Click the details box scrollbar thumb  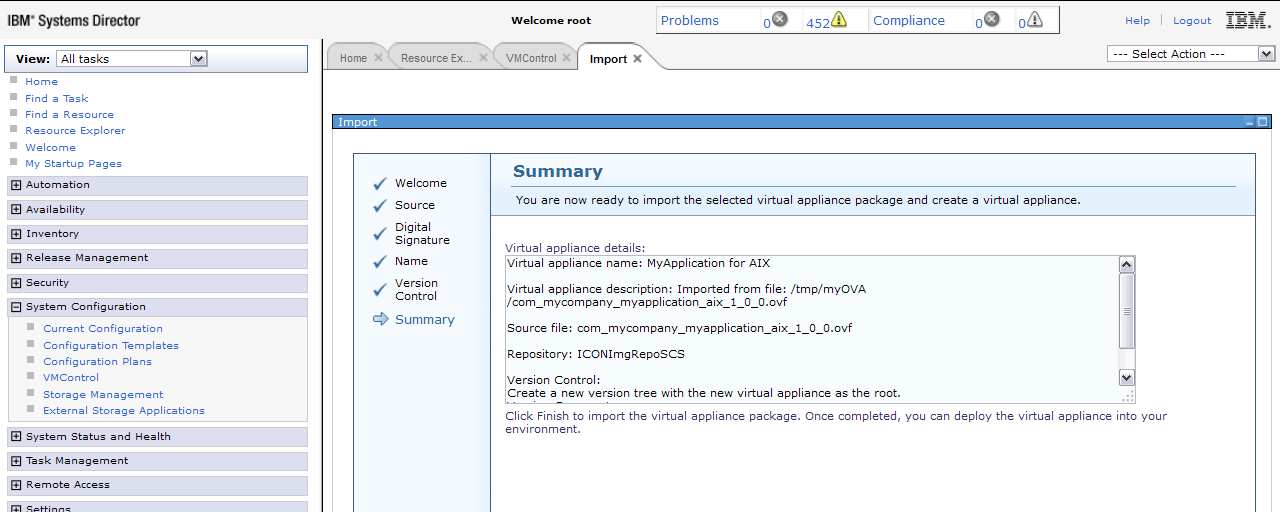tap(1127, 311)
